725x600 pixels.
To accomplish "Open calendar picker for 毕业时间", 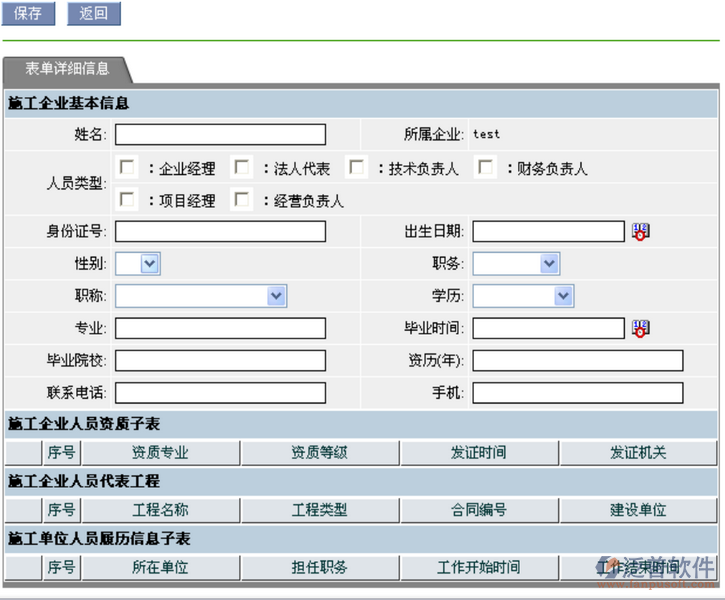I will [640, 328].
